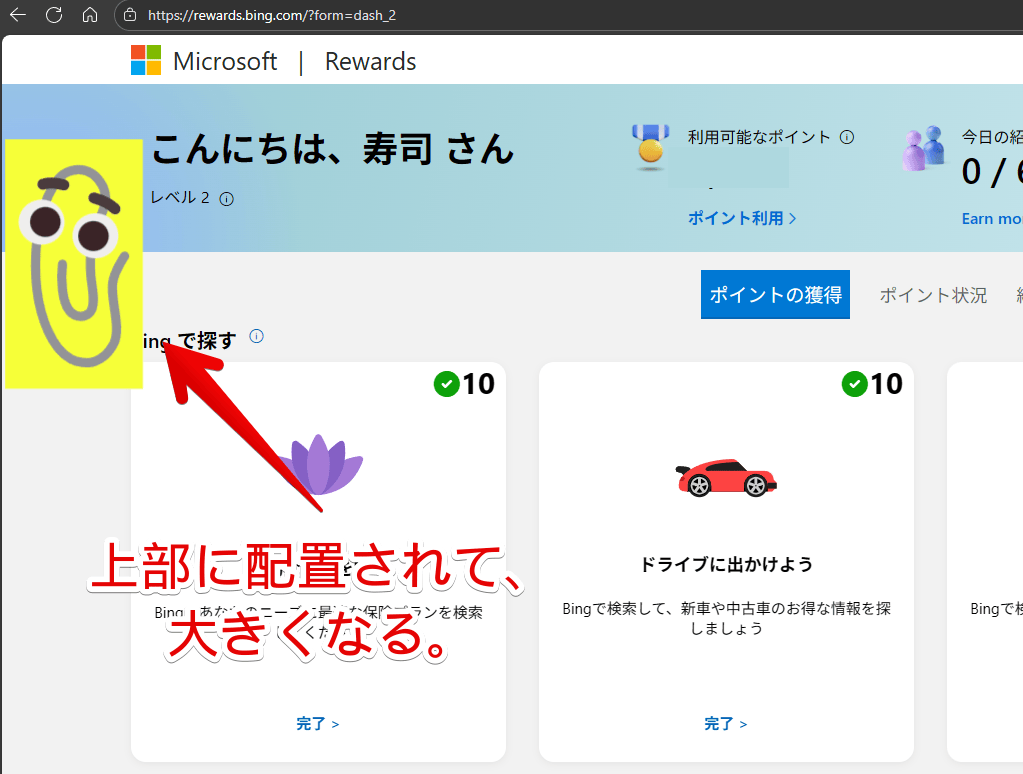Open the info icon next to 利用可能なポイント
This screenshot has height=774, width=1023.
(847, 137)
